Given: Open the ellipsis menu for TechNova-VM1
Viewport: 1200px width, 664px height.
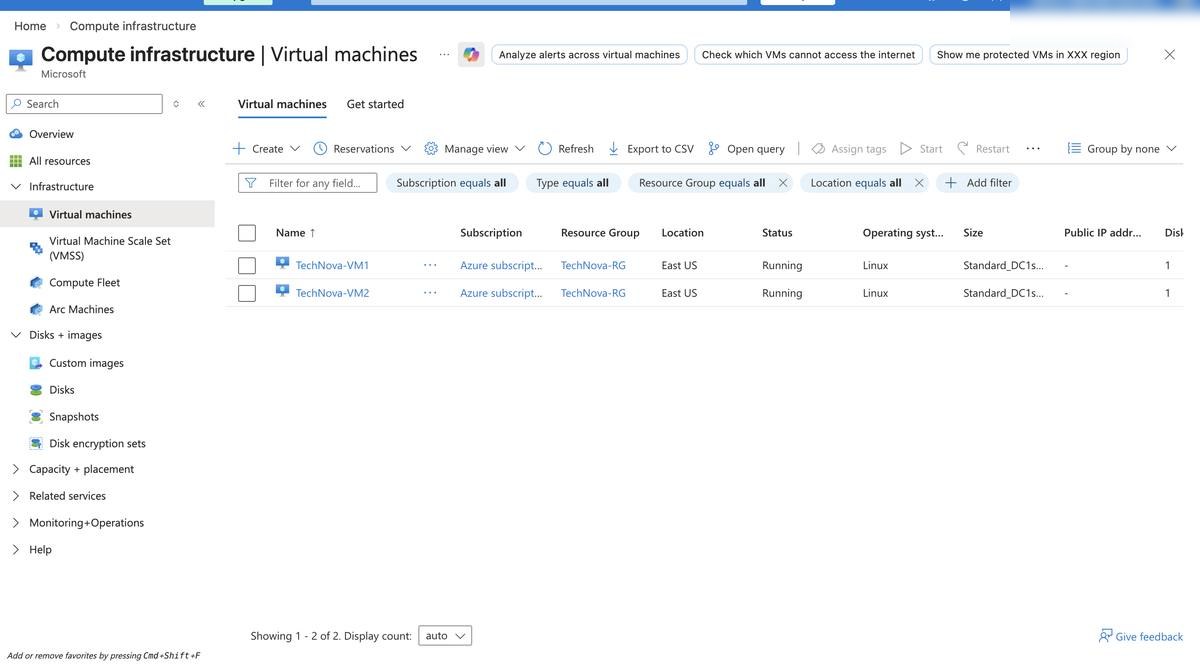Looking at the screenshot, I should (430, 265).
